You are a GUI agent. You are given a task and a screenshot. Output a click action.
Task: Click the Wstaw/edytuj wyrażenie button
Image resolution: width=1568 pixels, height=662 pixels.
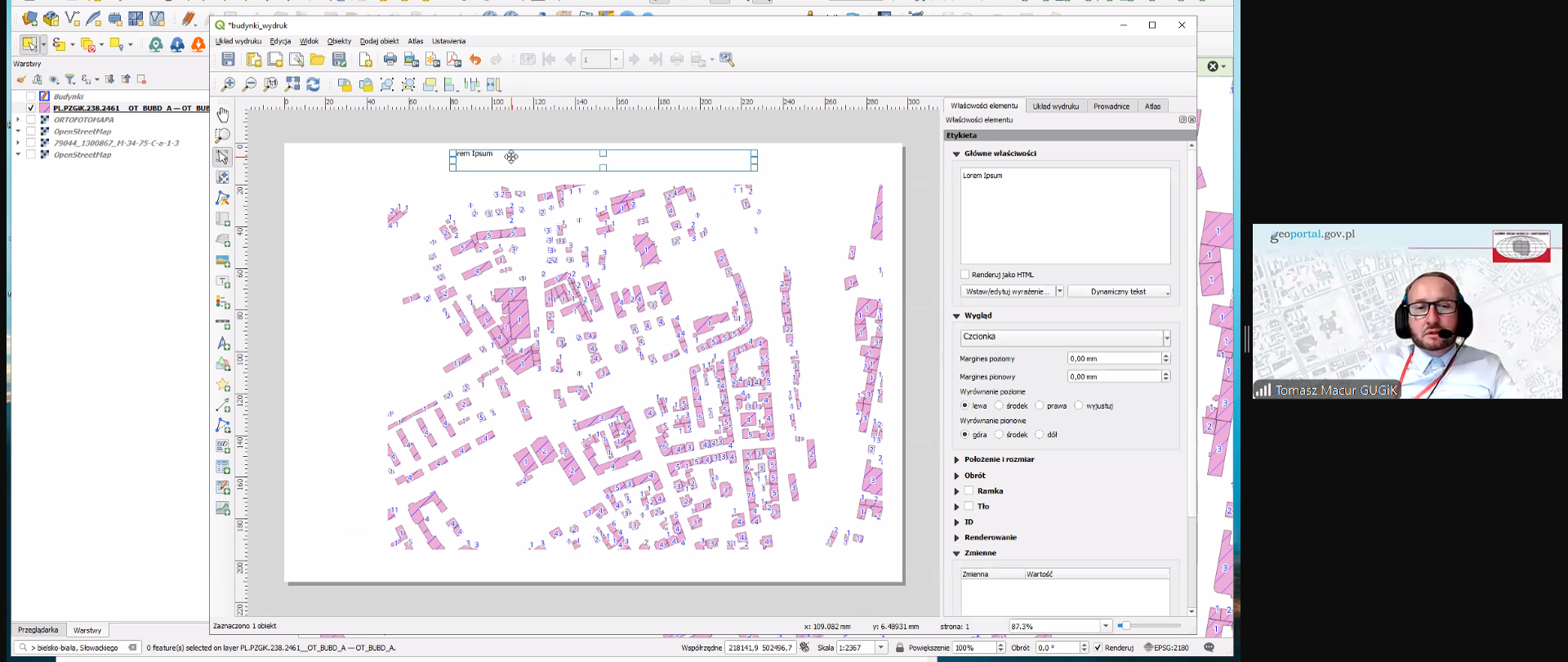(1006, 292)
